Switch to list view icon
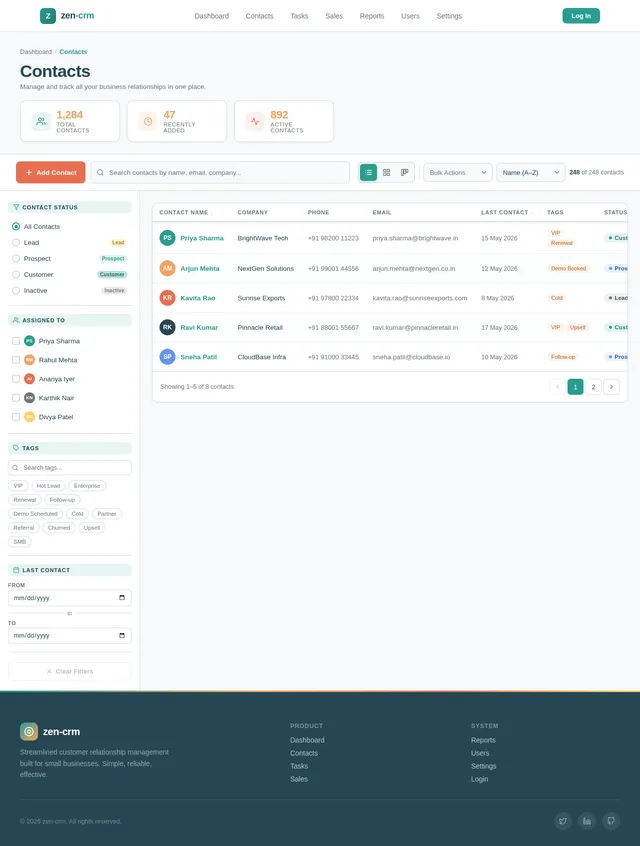The height and width of the screenshot is (846, 640). [x=368, y=173]
